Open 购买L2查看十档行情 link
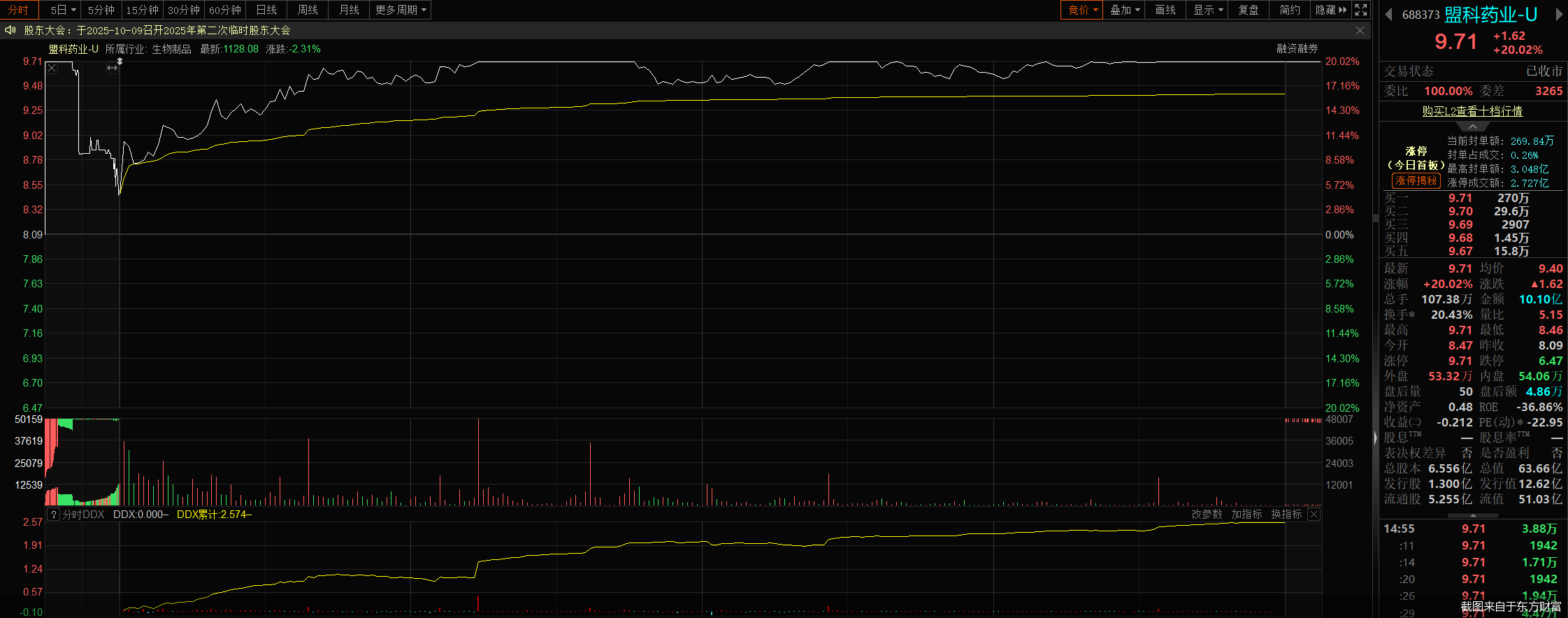 point(1472,111)
